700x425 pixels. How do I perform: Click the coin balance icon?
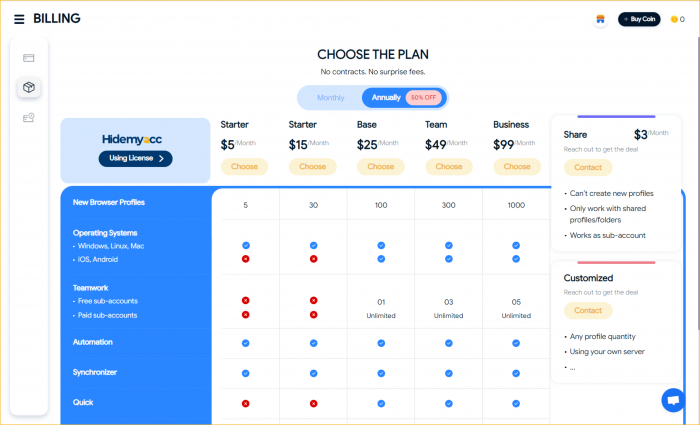point(674,19)
